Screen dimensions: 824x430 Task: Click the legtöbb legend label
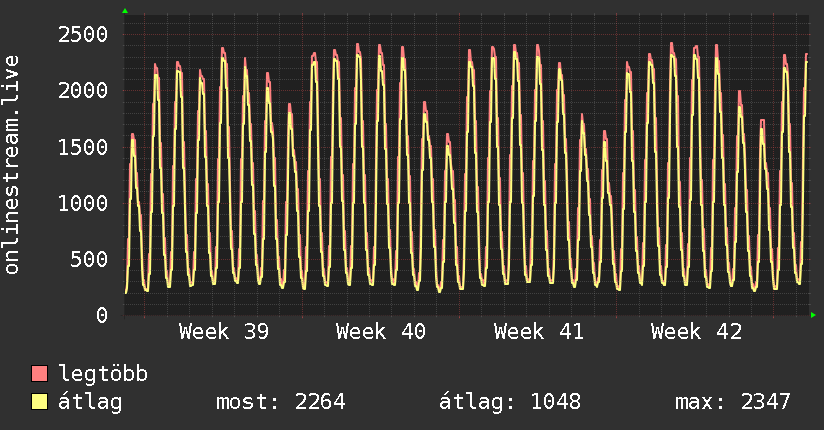coord(103,374)
